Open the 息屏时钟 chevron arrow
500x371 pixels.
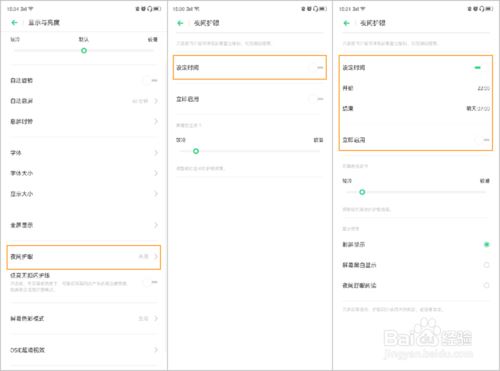(156, 121)
